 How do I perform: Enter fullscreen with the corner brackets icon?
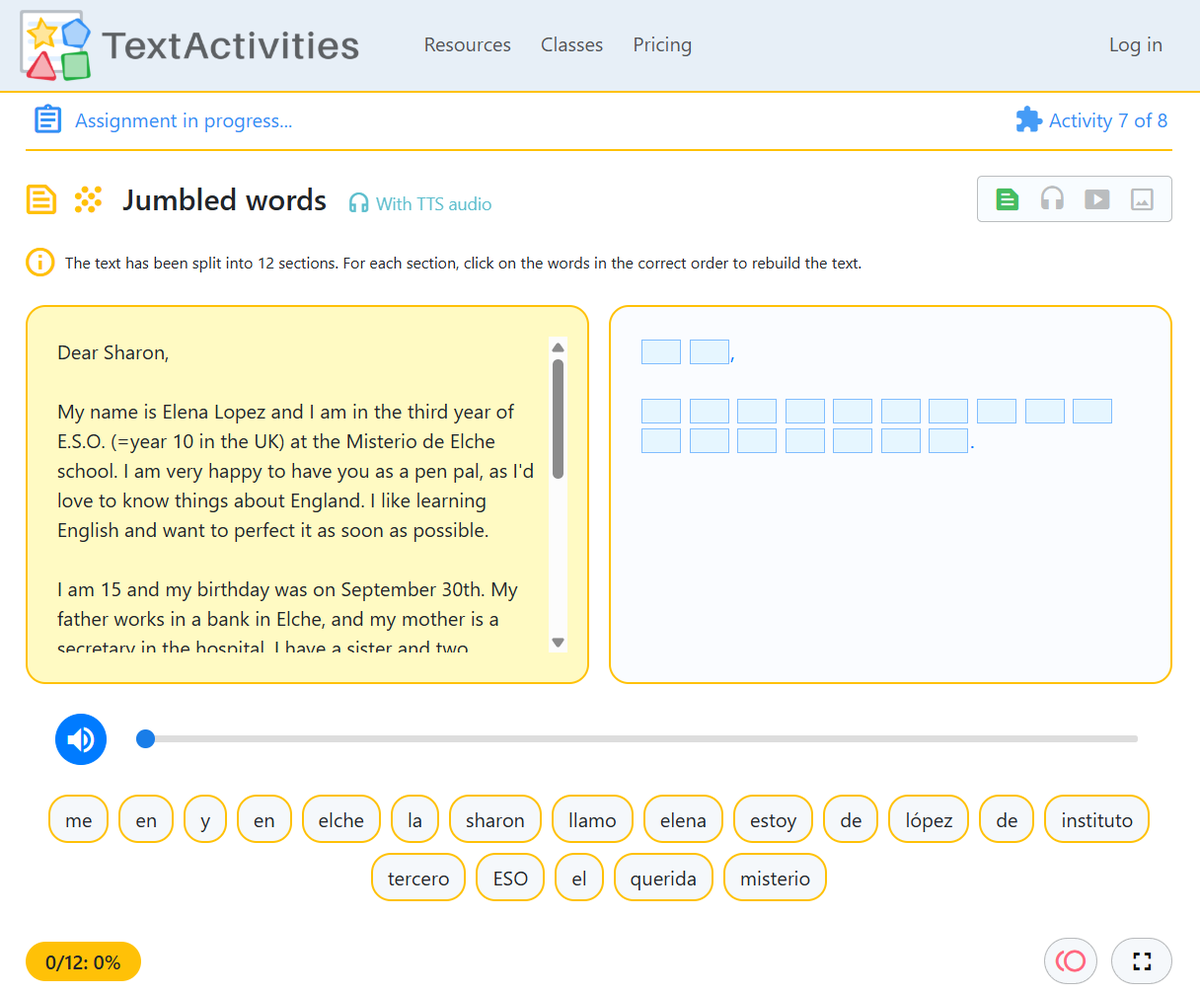click(1142, 961)
